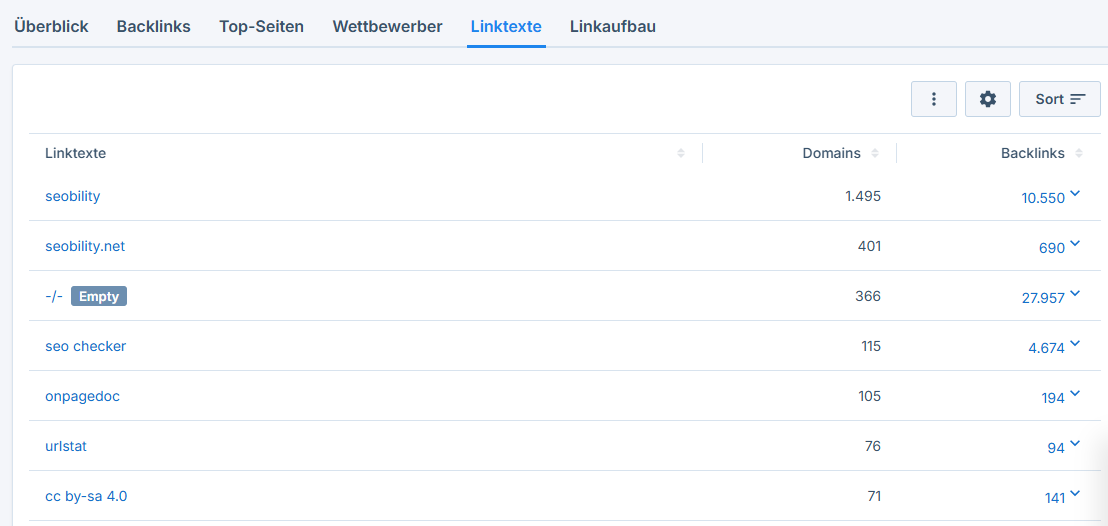Select domains value 105

tap(870, 397)
